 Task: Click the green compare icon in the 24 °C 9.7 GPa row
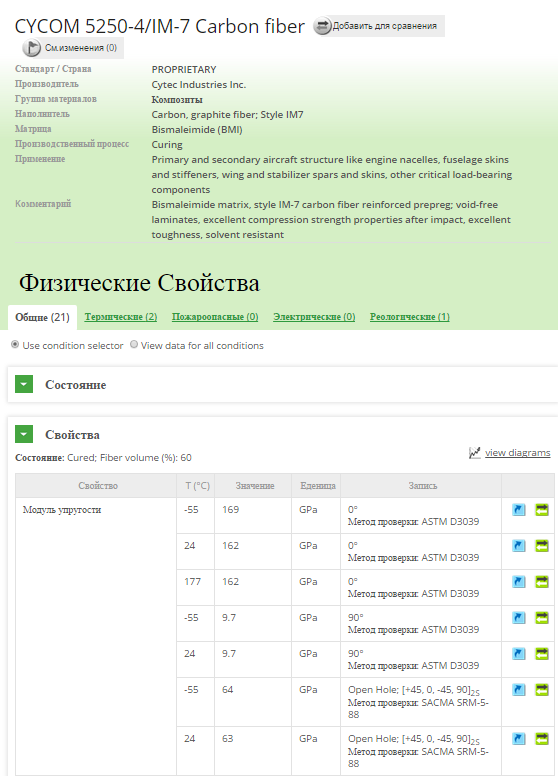(x=542, y=654)
